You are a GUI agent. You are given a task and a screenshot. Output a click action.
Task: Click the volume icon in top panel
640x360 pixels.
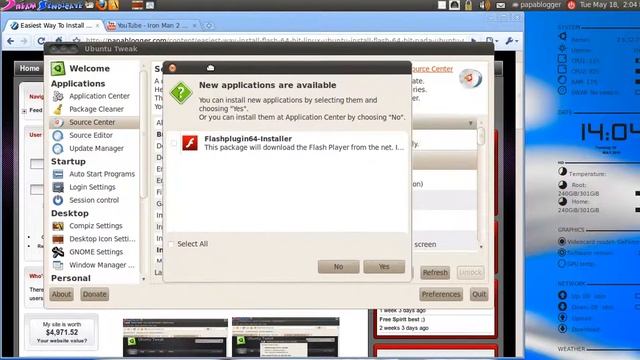[484, 5]
